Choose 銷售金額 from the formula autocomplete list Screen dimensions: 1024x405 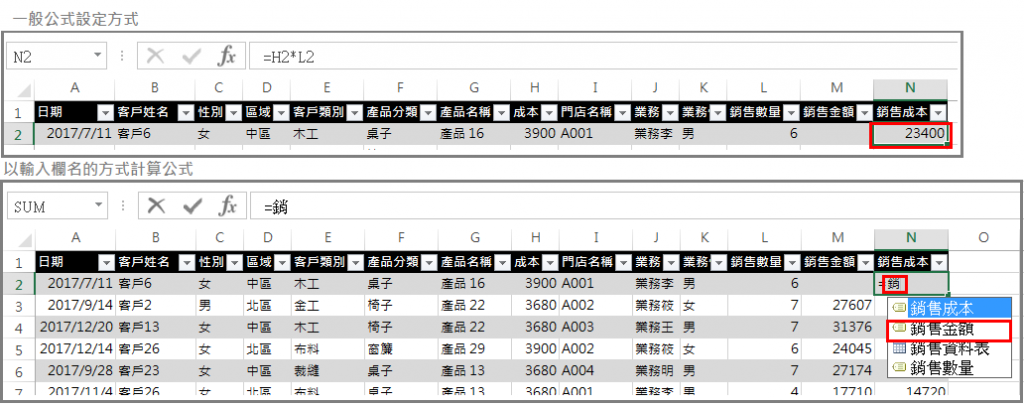click(949, 329)
